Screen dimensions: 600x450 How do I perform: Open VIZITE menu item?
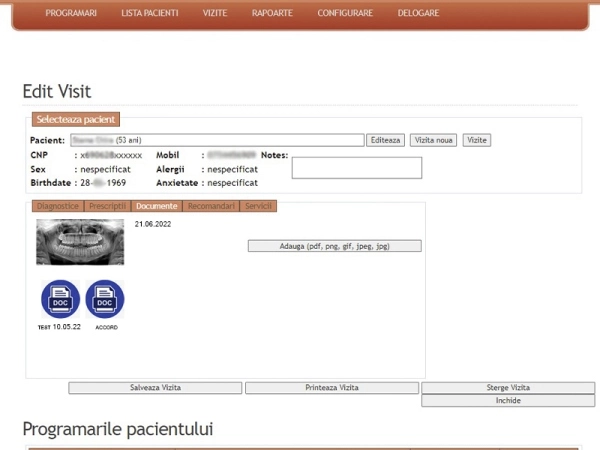[x=215, y=13]
